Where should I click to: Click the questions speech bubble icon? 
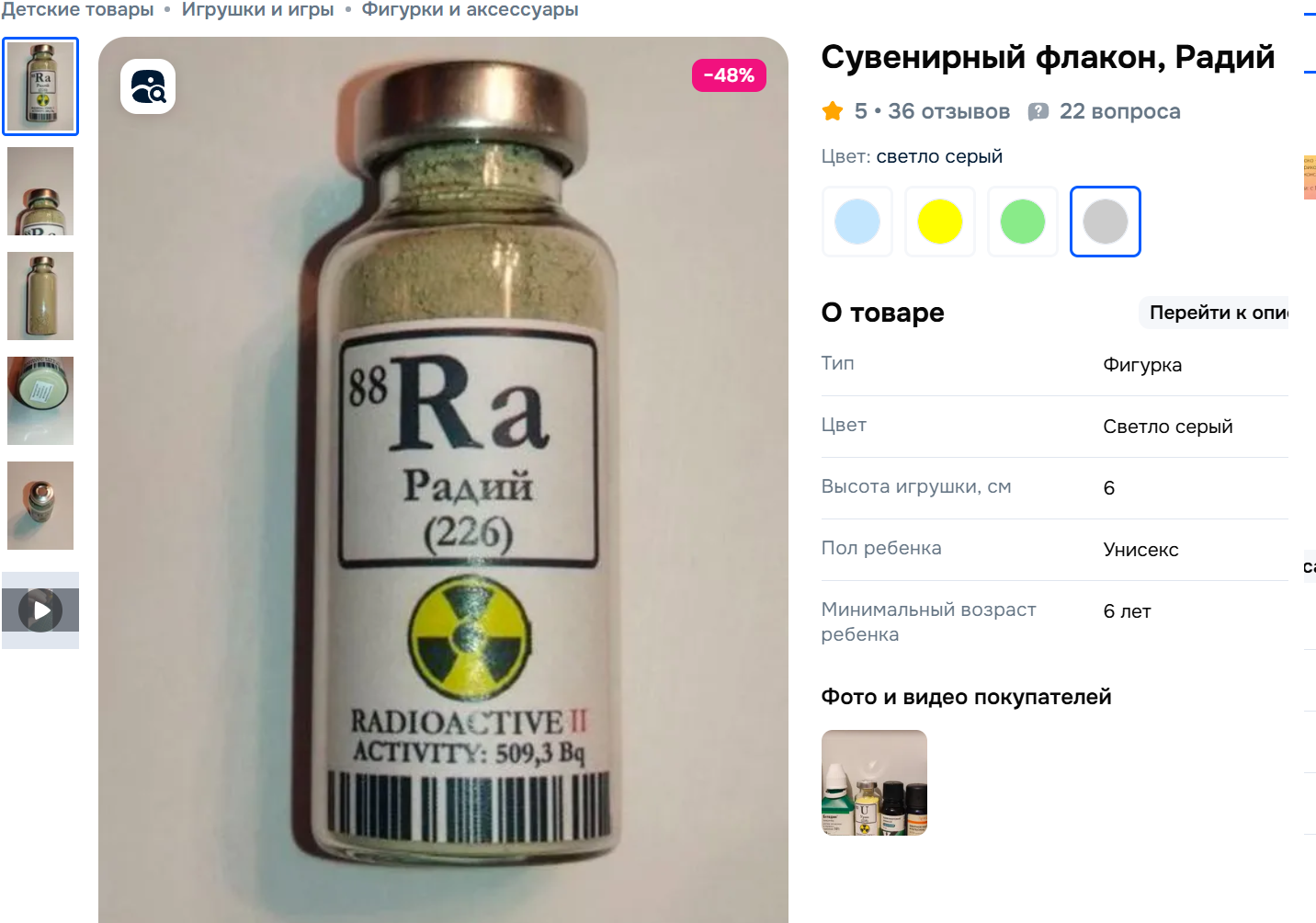(x=1038, y=112)
